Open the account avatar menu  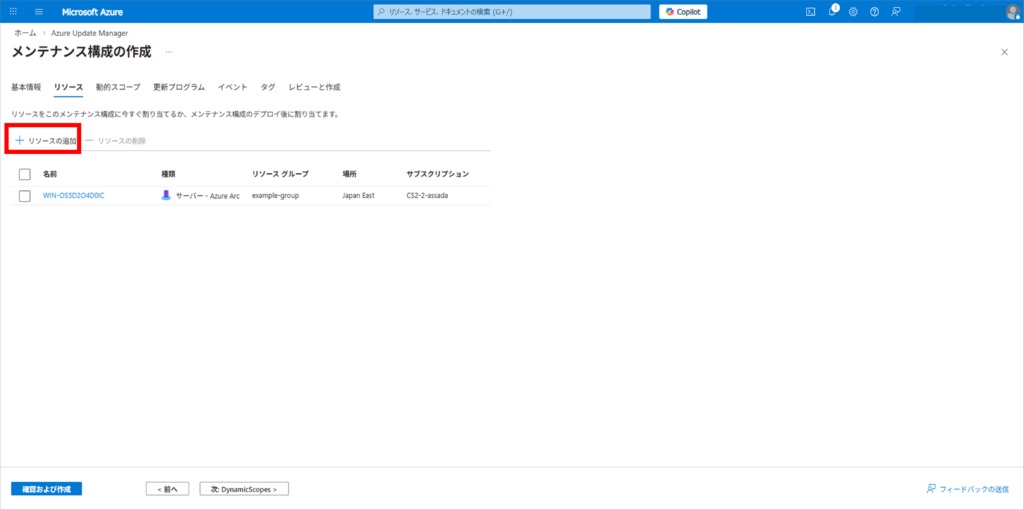[1012, 12]
